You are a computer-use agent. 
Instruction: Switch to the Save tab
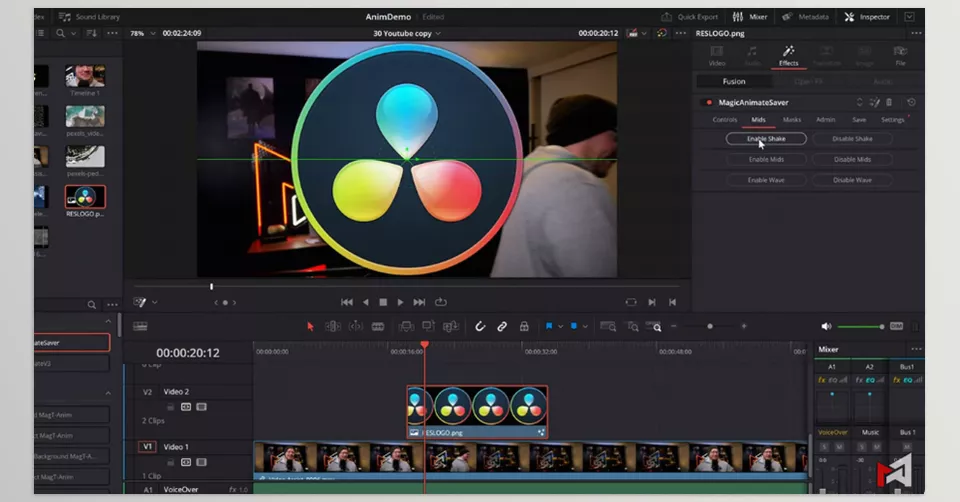point(859,120)
